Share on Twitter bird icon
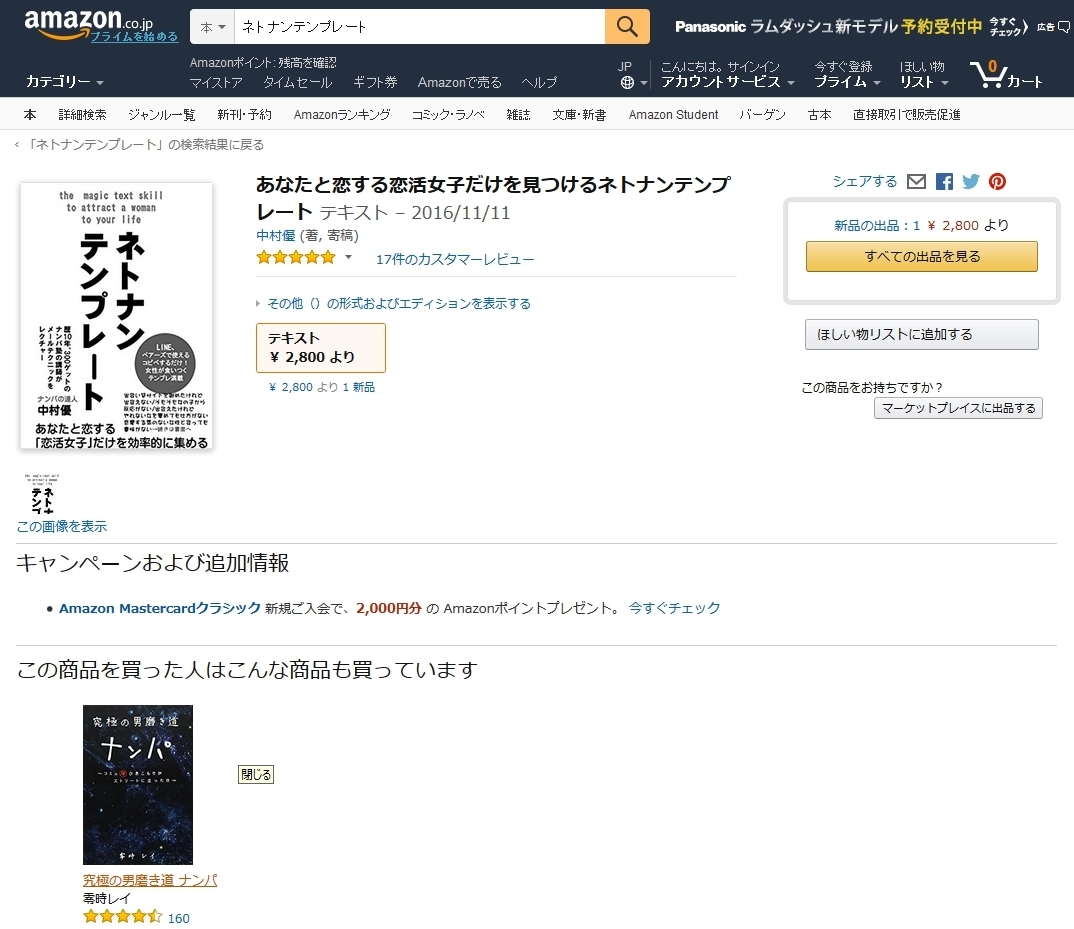The image size is (1074, 929). click(971, 182)
